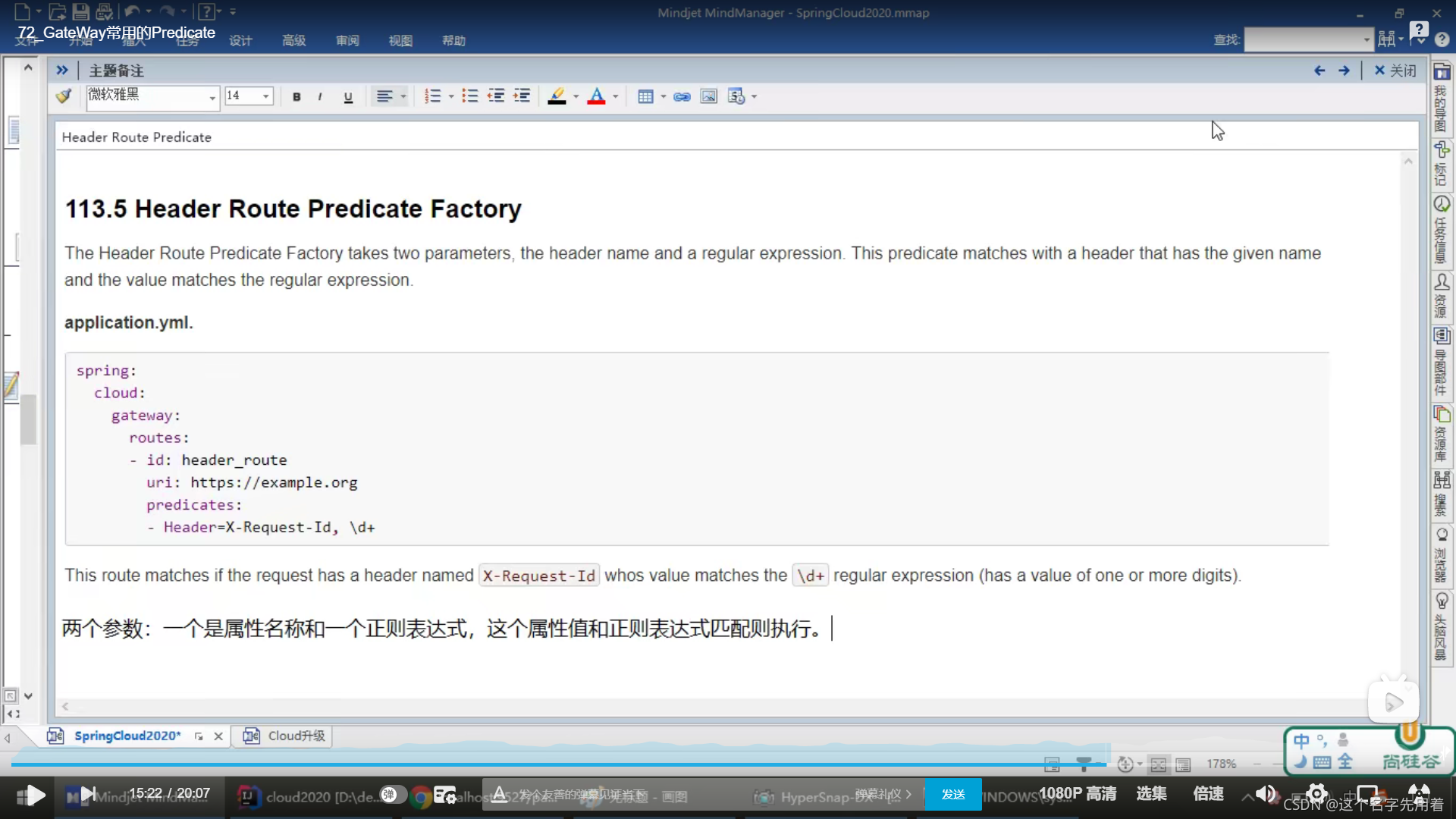Click the blue 发送 button
The image size is (1456, 819).
click(x=953, y=794)
